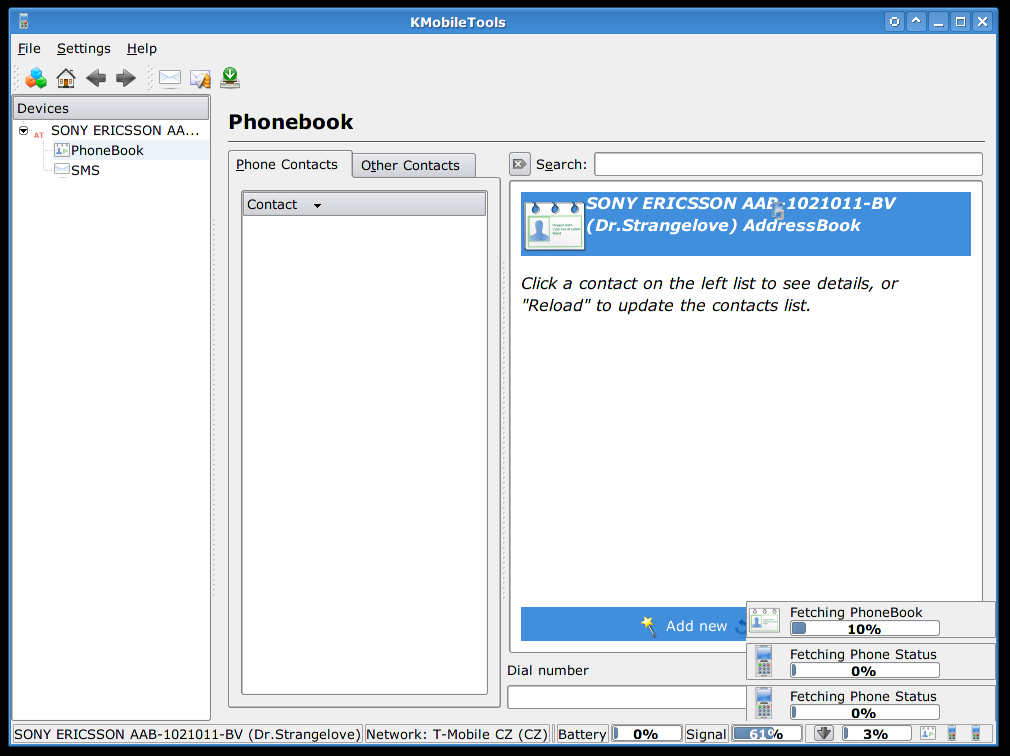Go to the home page via house icon
This screenshot has width=1010, height=756.
pos(66,79)
